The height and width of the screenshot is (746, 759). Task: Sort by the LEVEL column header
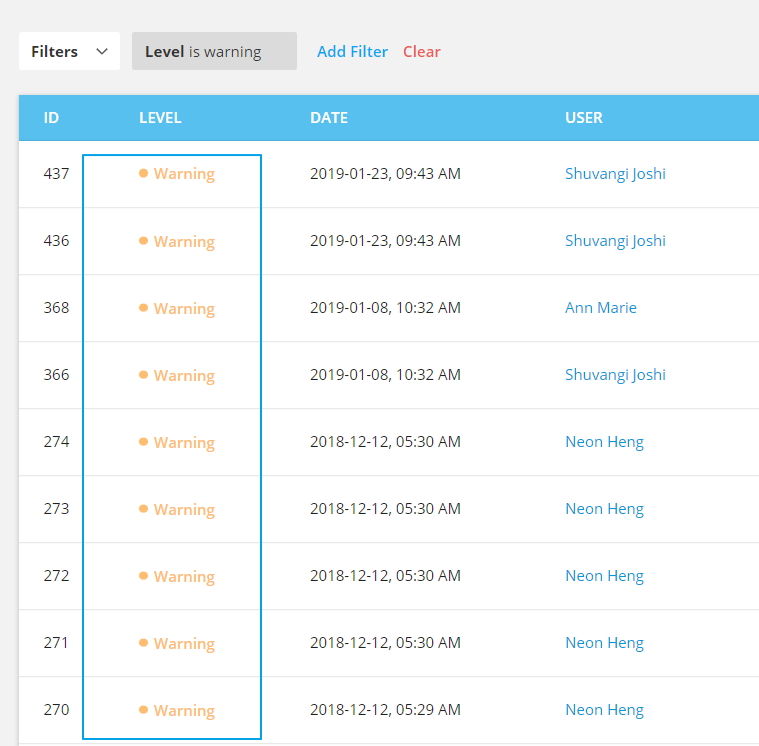point(160,118)
